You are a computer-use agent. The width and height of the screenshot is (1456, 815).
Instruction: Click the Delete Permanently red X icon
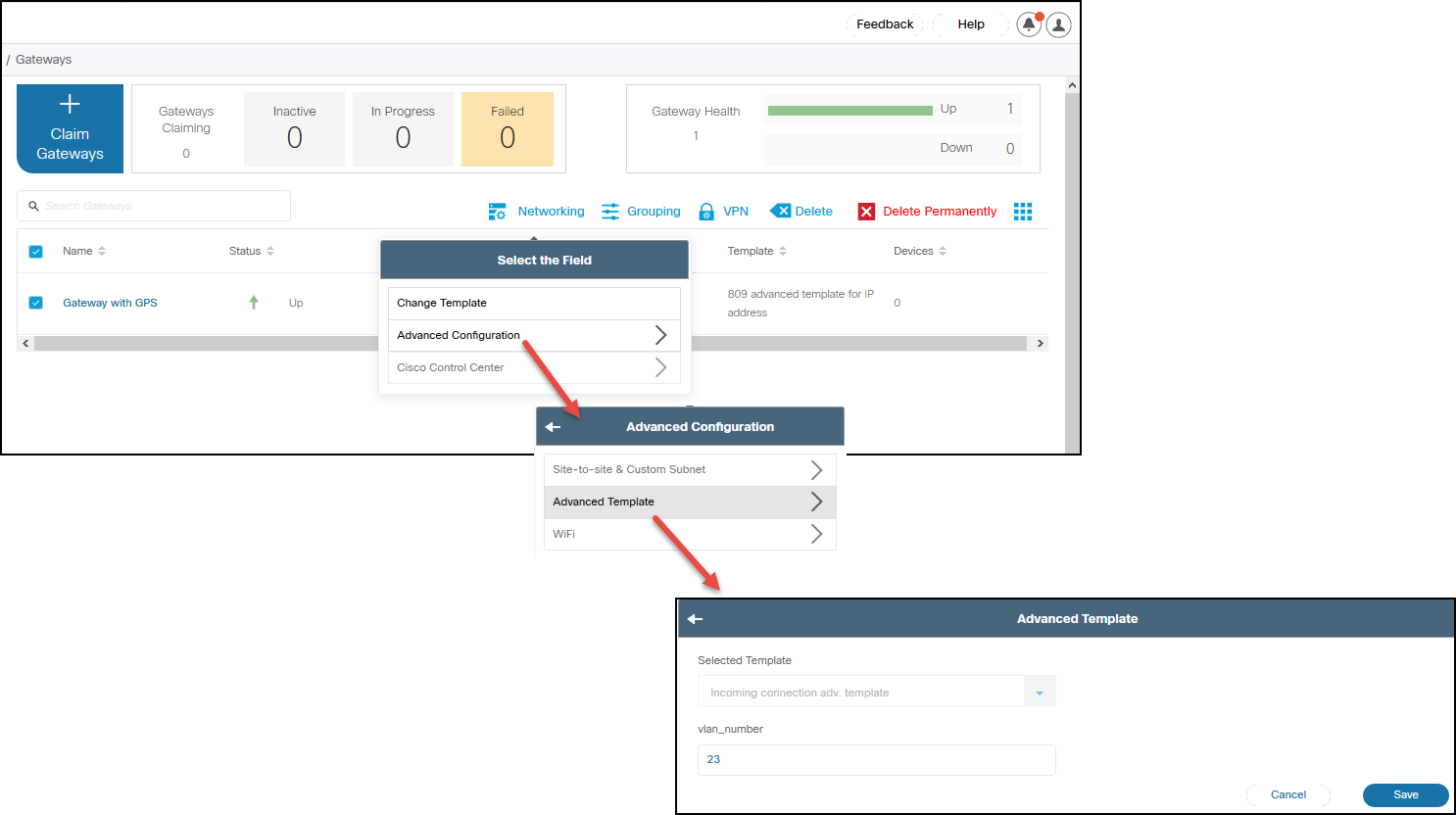tap(866, 212)
